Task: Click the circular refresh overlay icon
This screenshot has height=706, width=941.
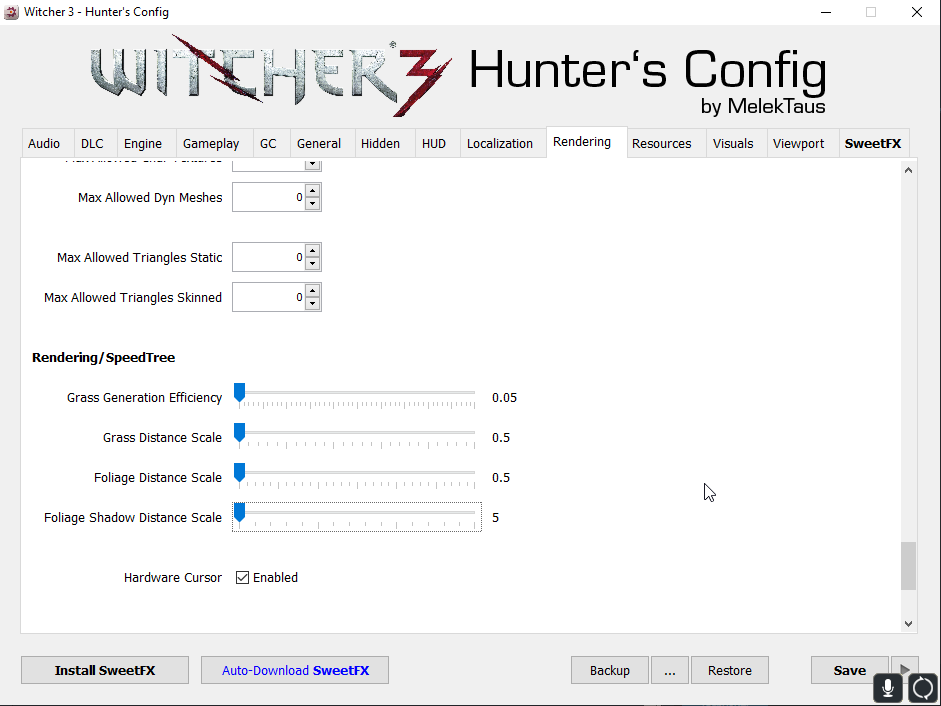Action: tap(923, 688)
